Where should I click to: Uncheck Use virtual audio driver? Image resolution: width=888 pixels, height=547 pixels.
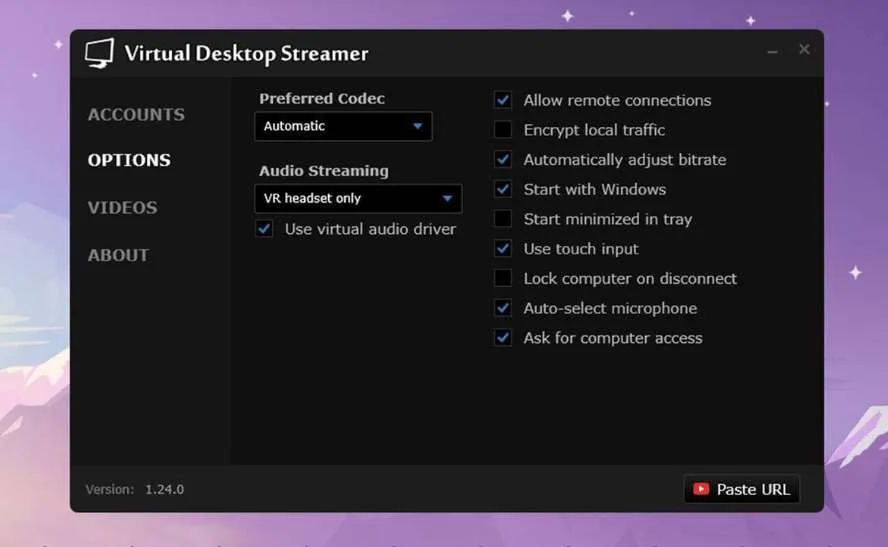click(x=264, y=229)
